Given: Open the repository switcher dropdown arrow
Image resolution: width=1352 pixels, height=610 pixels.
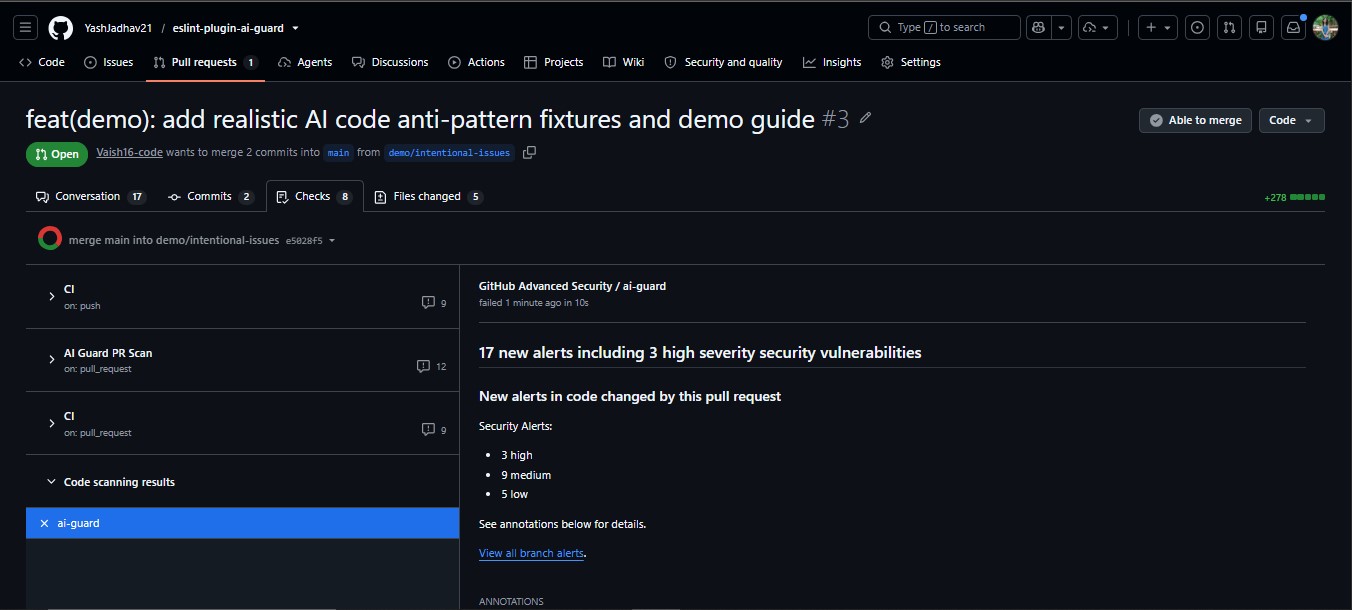Looking at the screenshot, I should 295,28.
